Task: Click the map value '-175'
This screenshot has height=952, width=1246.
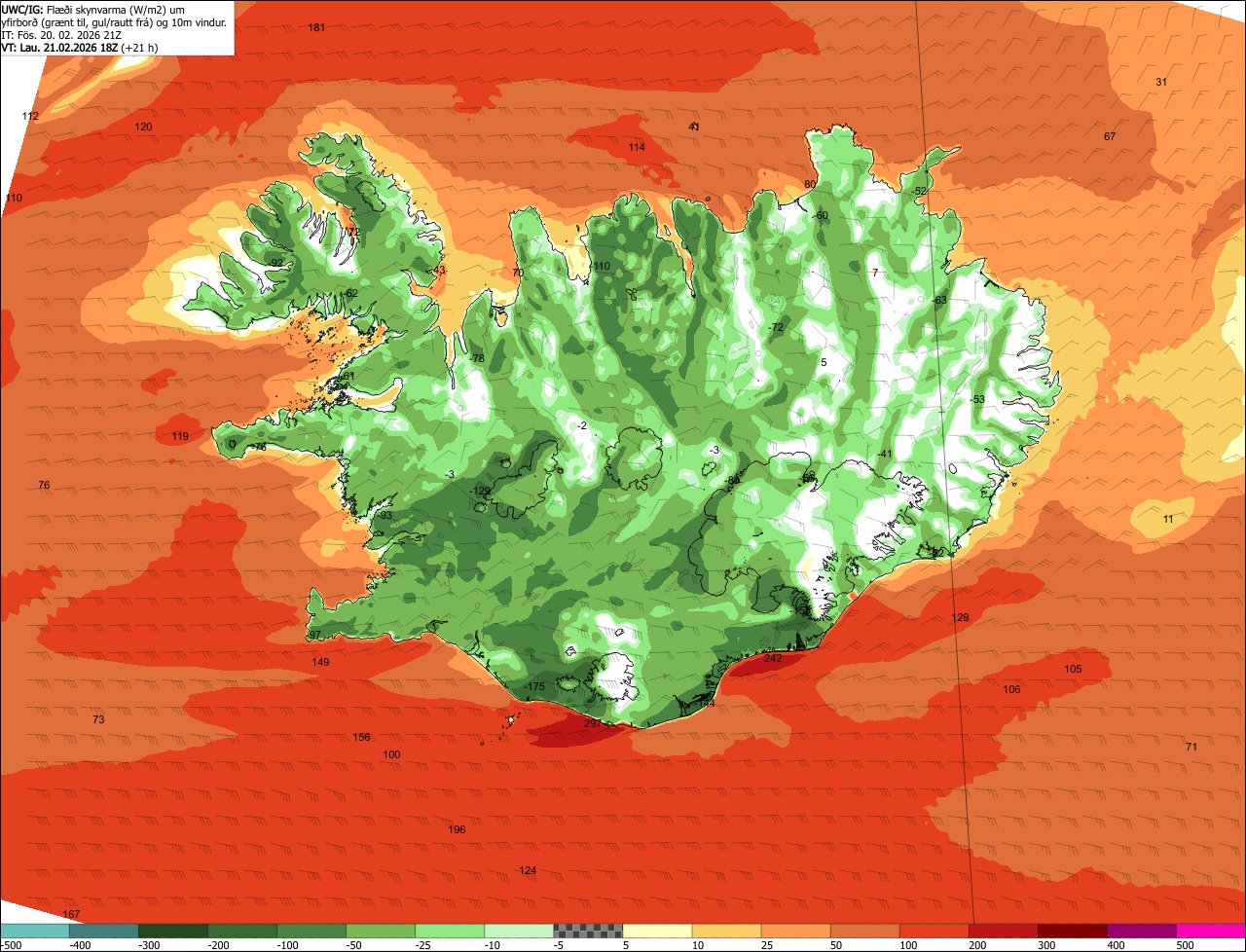Action: tap(534, 686)
